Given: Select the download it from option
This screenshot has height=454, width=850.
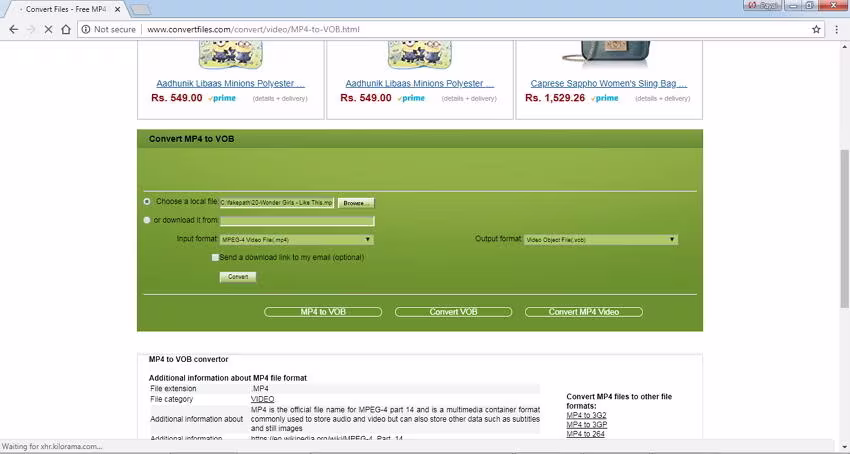Looking at the screenshot, I should pyautogui.click(x=147, y=220).
